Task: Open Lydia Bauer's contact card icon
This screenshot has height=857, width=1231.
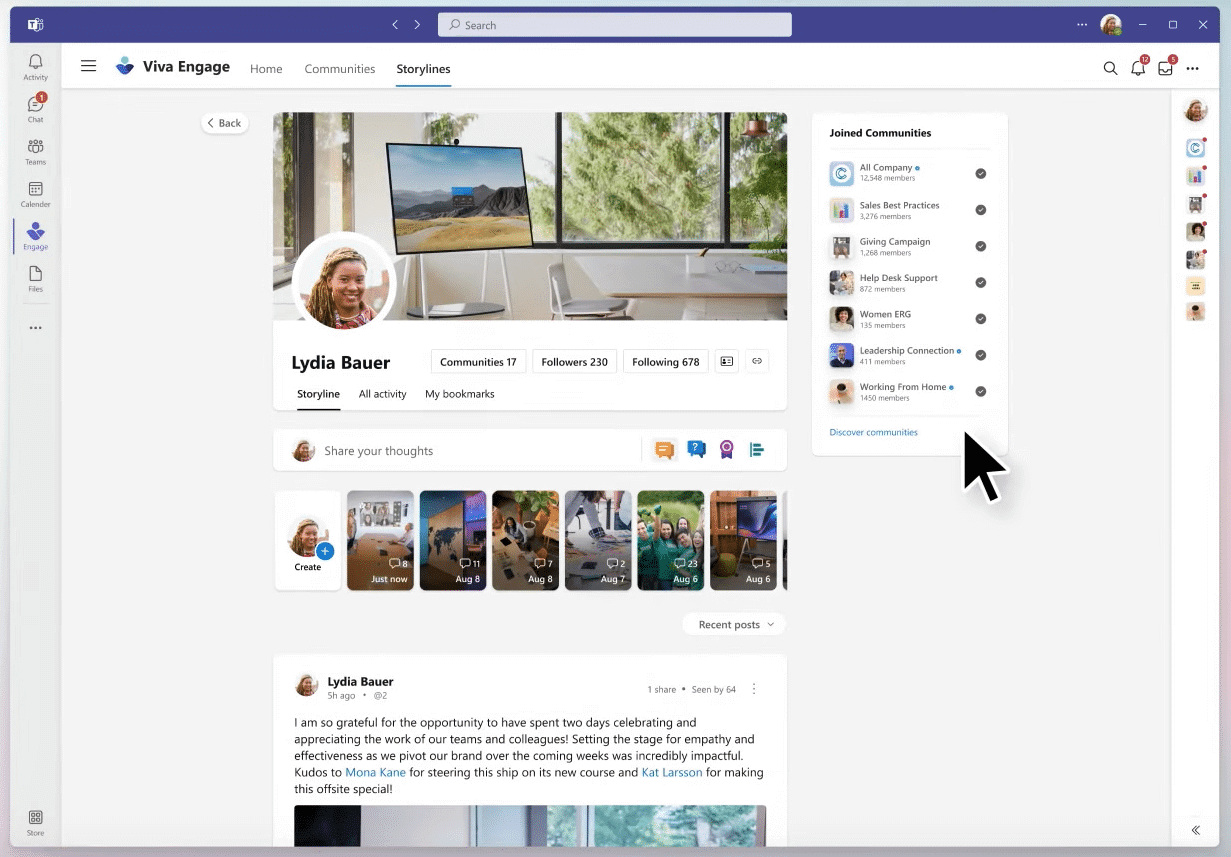Action: [727, 361]
